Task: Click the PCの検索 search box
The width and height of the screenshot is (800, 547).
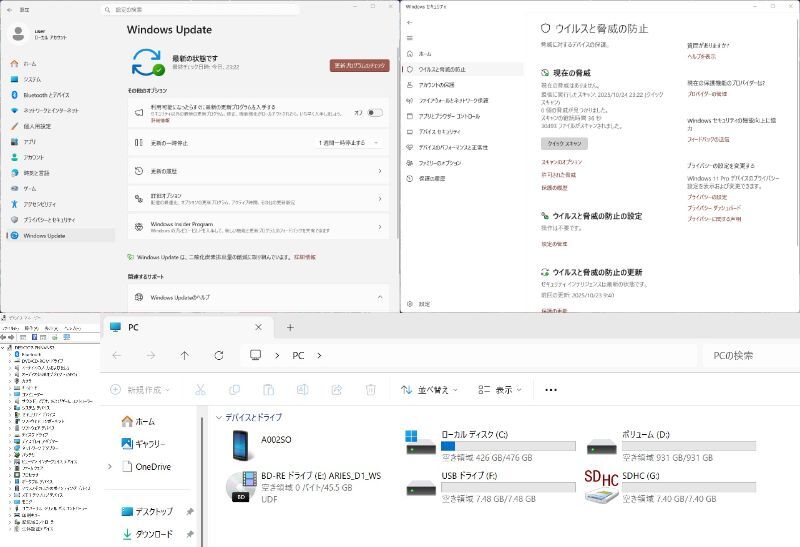Action: click(x=750, y=356)
